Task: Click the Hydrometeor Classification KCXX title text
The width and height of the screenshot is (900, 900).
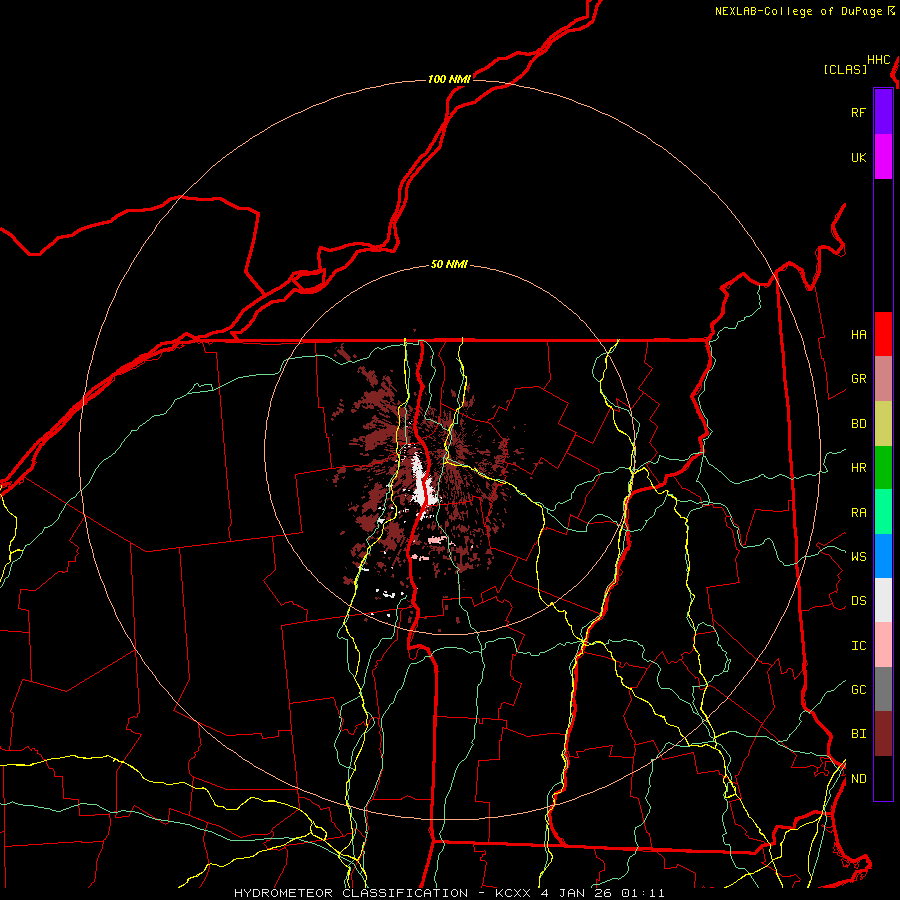Action: click(x=449, y=893)
